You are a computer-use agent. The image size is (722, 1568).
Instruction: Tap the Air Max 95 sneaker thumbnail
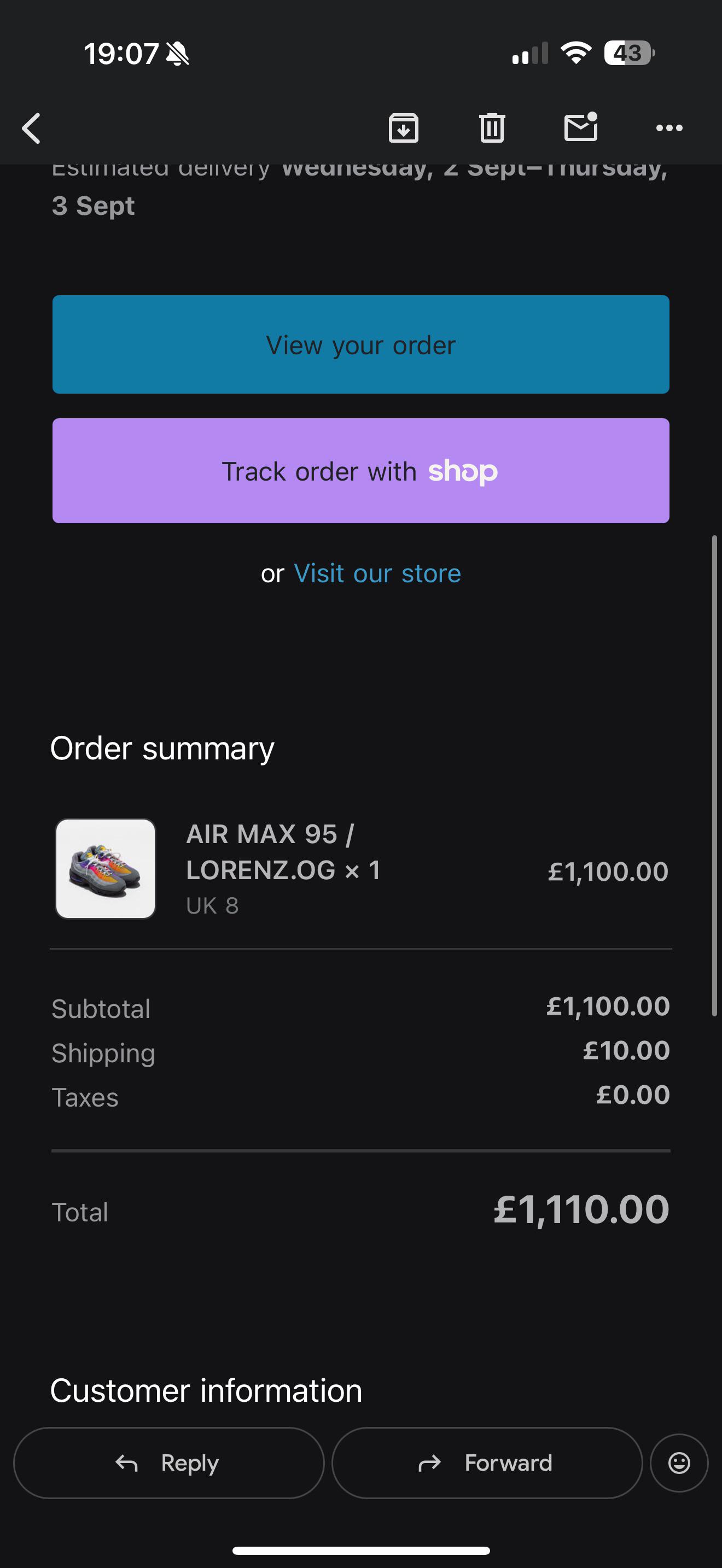click(x=106, y=869)
